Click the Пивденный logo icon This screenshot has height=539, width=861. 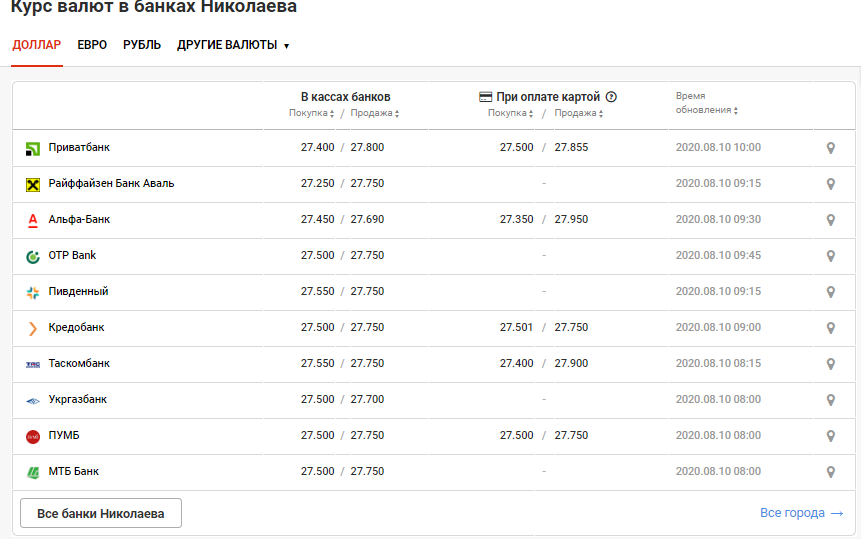point(32,292)
